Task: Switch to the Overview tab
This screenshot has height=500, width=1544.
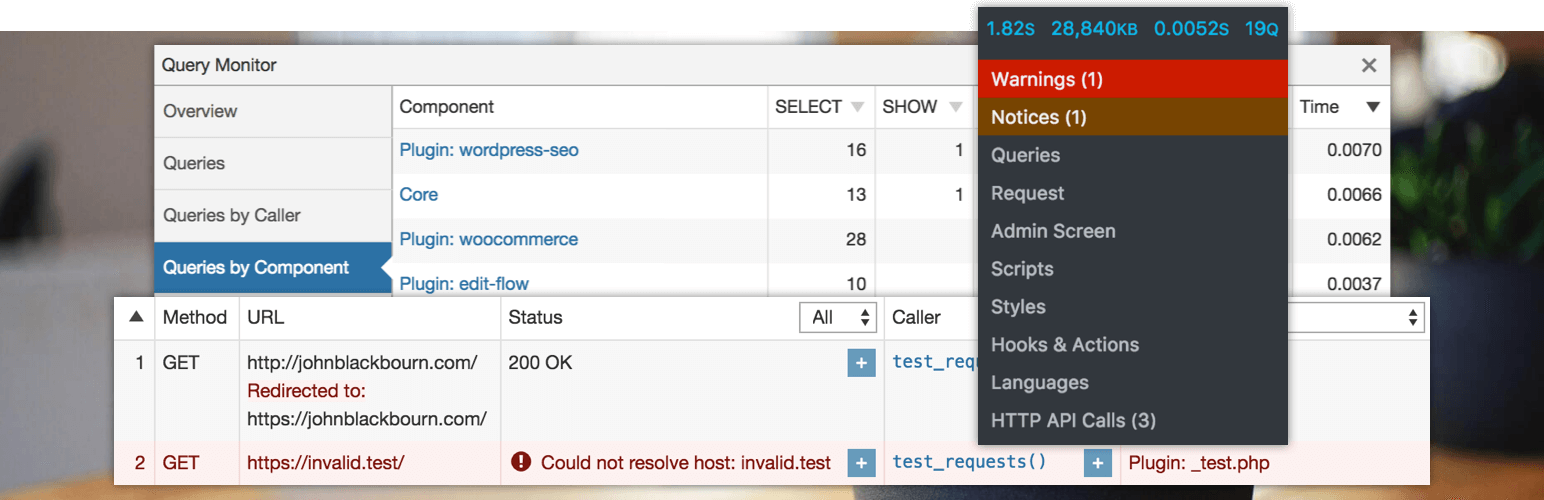Action: click(x=201, y=112)
